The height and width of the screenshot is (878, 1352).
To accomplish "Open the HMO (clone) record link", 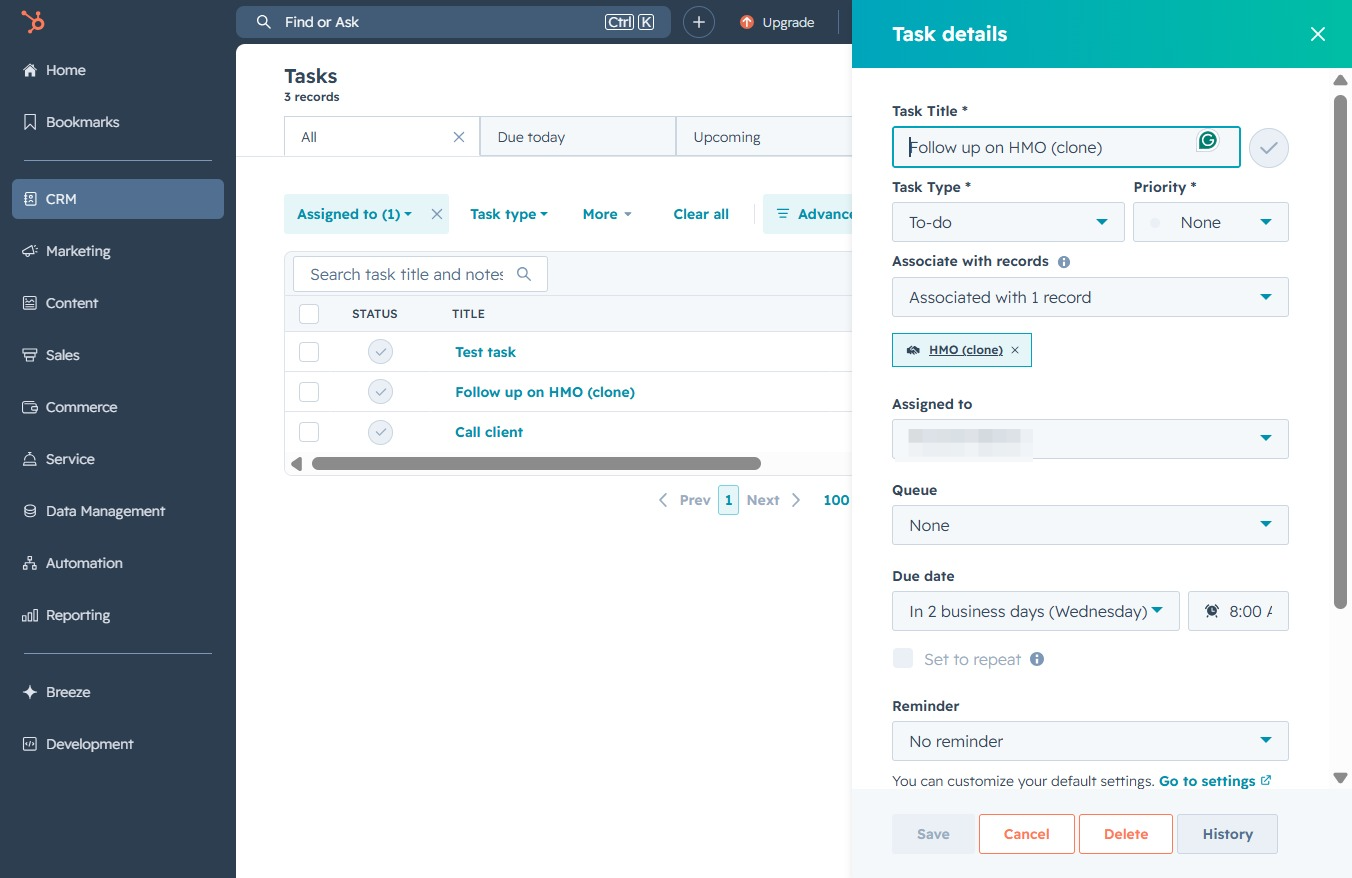I will [966, 350].
